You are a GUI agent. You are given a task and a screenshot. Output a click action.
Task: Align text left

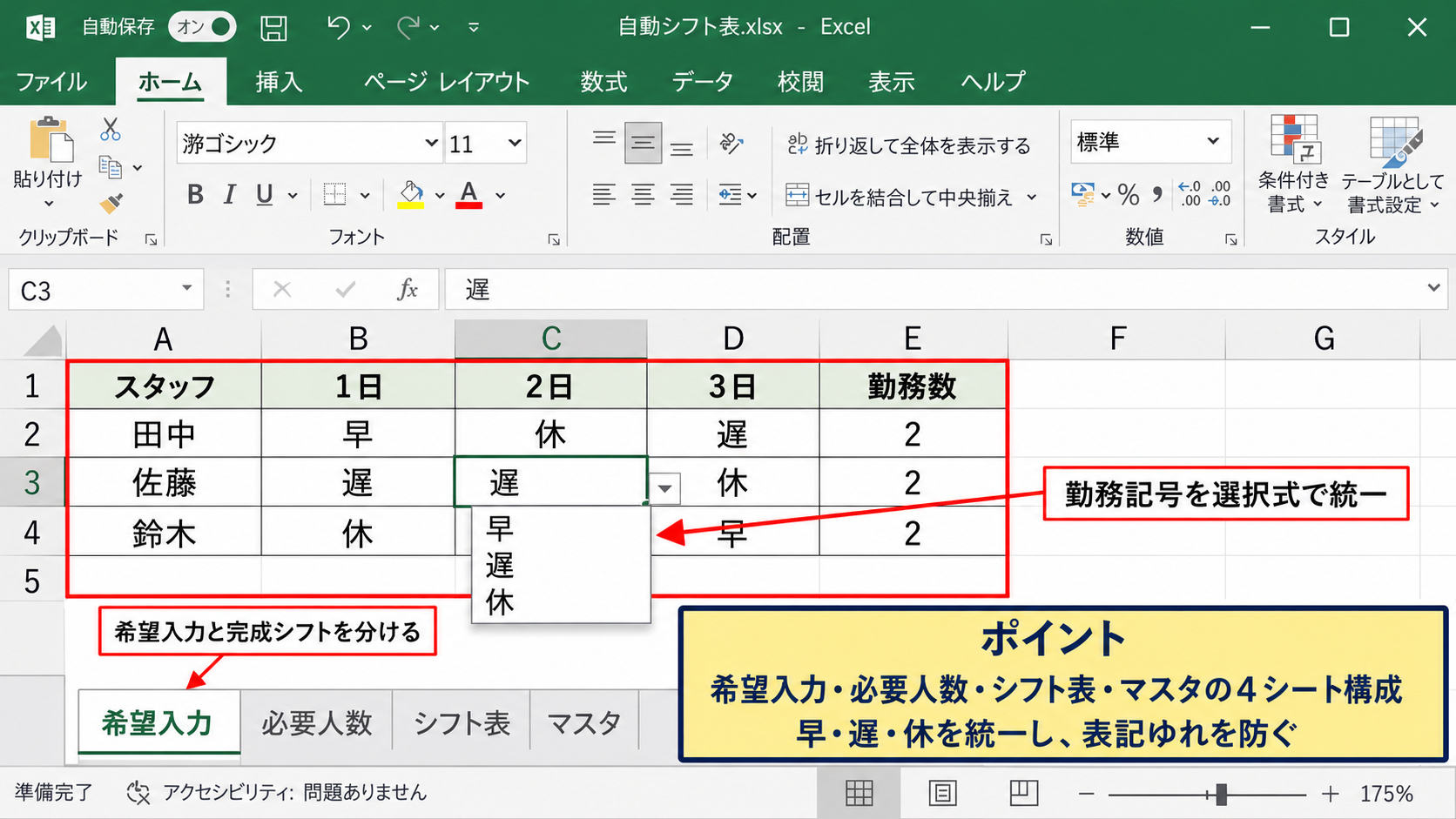603,195
